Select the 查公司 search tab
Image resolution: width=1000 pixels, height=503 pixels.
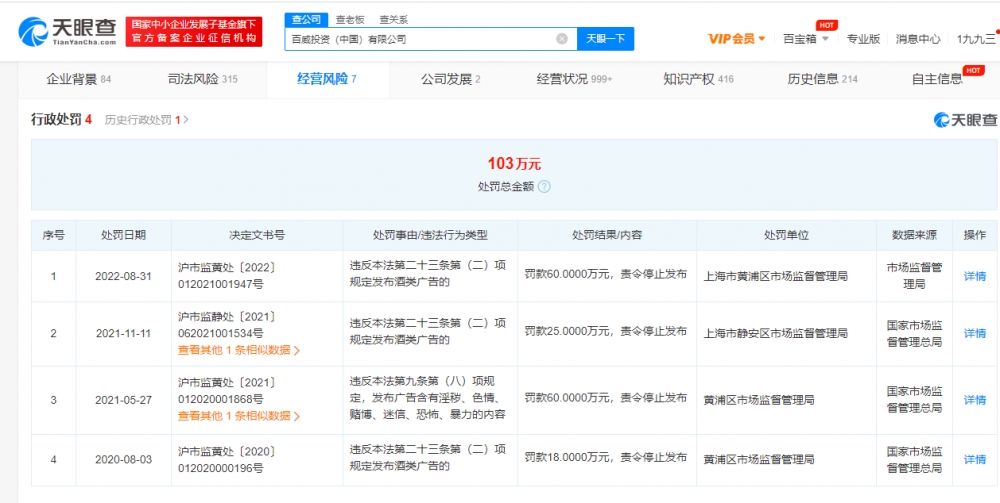tap(307, 20)
